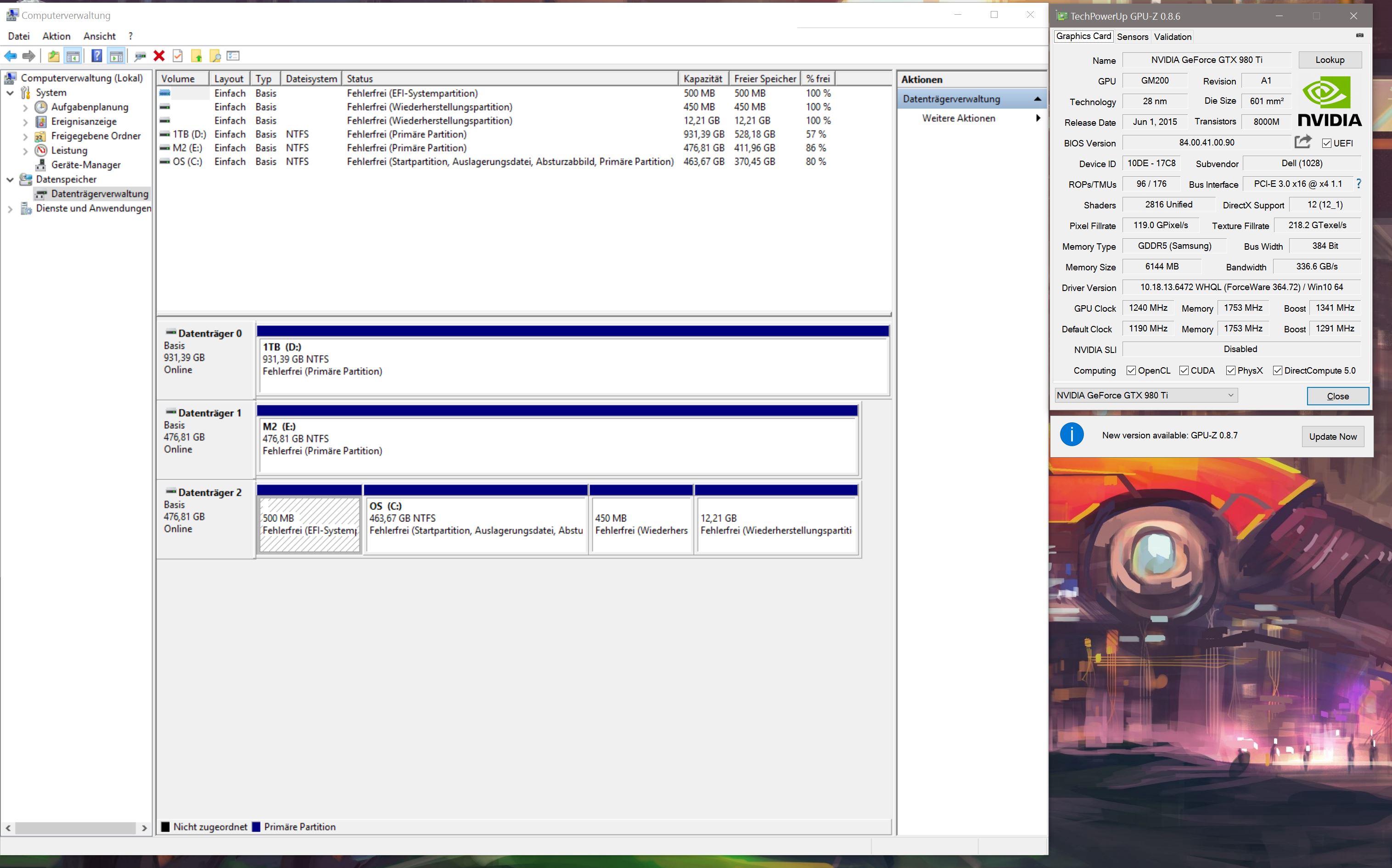
Task: Click the blue help question mark icon
Action: coord(96,56)
